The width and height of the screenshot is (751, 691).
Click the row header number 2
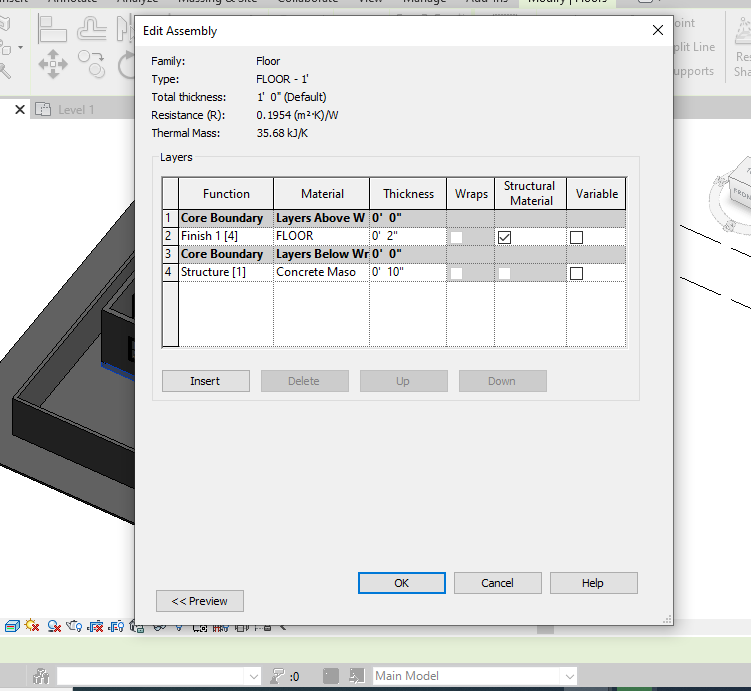[170, 236]
